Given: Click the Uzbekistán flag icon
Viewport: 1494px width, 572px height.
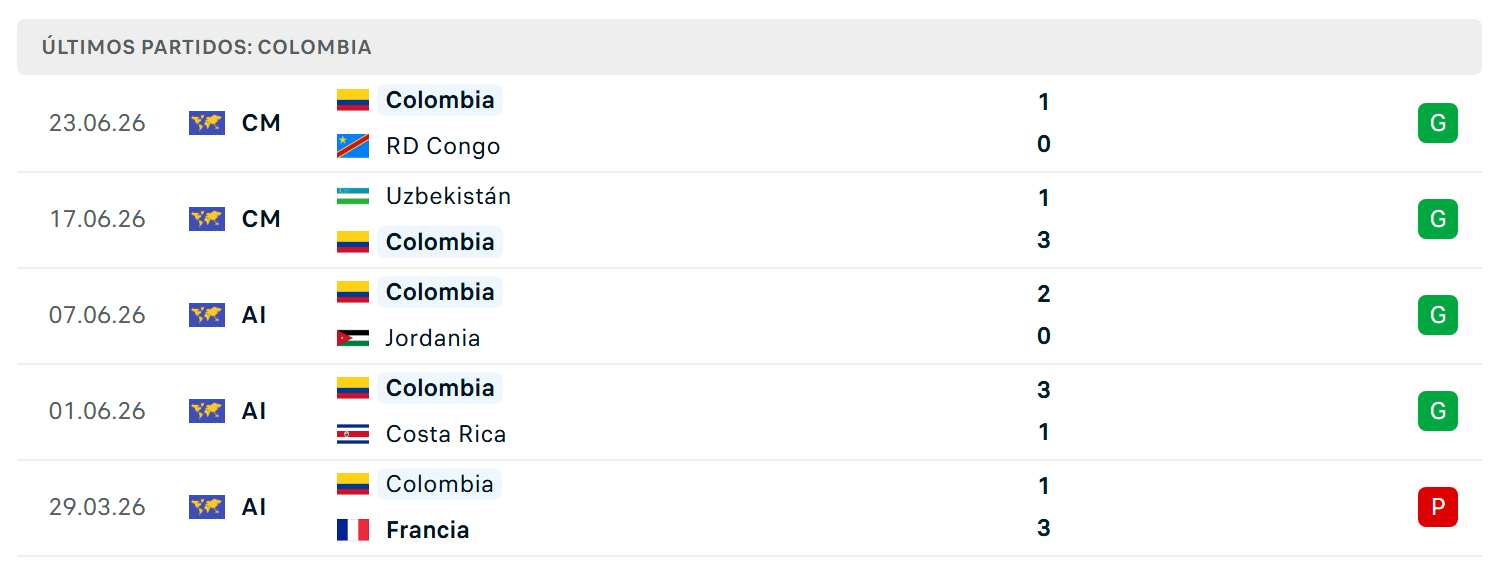Looking at the screenshot, I should point(353,196).
